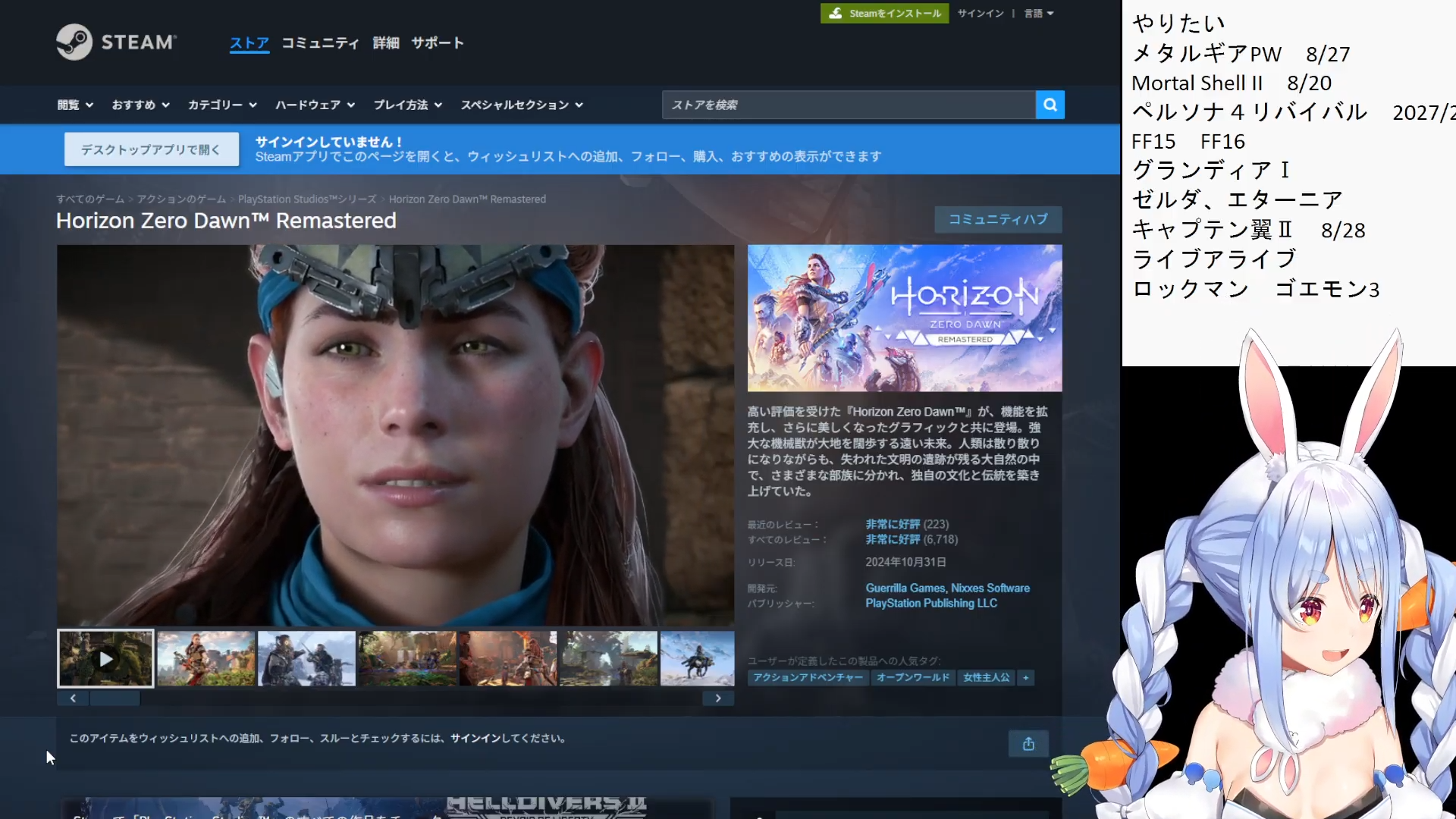Click the PlayStation Studios series breadcrumb
The image size is (1456, 819).
point(307,199)
